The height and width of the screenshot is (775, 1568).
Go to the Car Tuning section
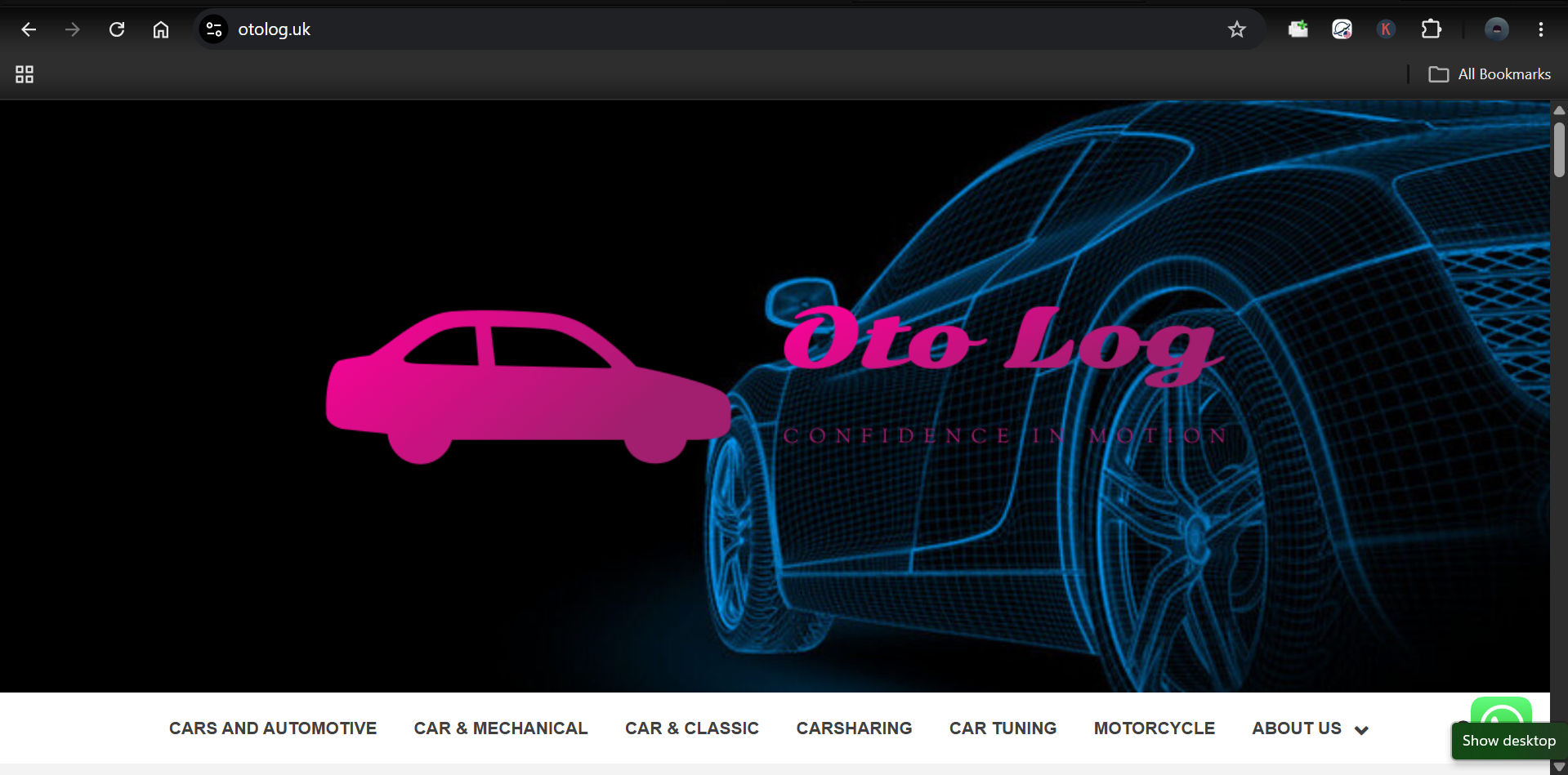coord(1003,728)
